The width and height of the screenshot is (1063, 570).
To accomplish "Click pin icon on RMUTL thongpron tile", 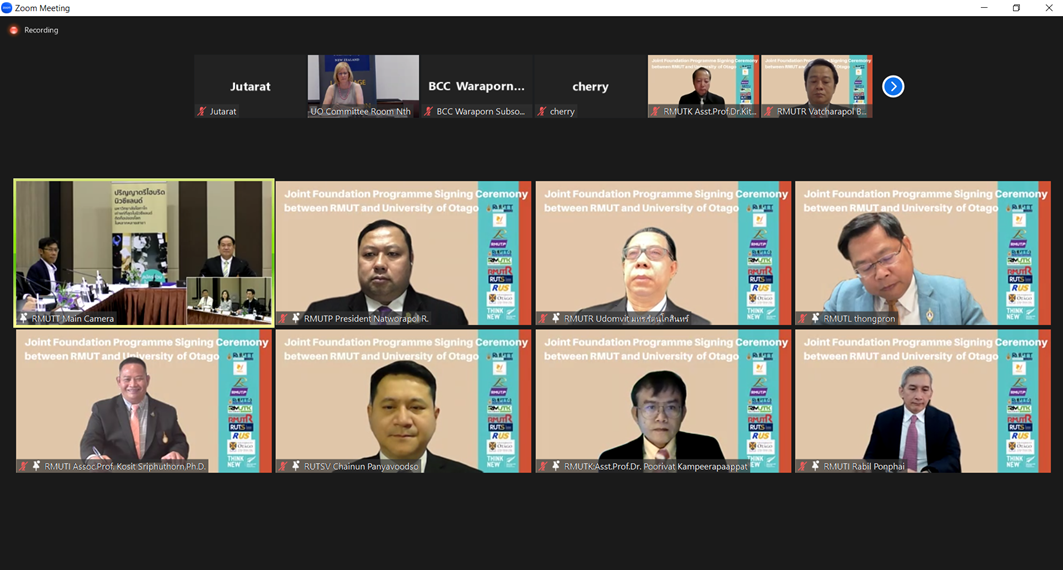I will (x=815, y=318).
